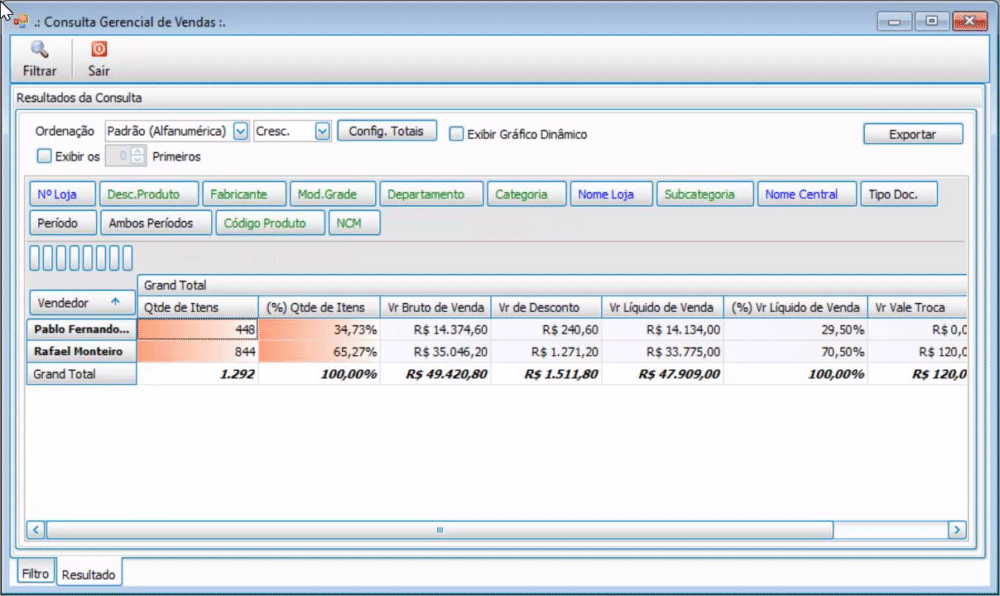Screen dimensions: 1000x596
Task: Click the Vr de Desconto column header
Action: click(x=546, y=307)
